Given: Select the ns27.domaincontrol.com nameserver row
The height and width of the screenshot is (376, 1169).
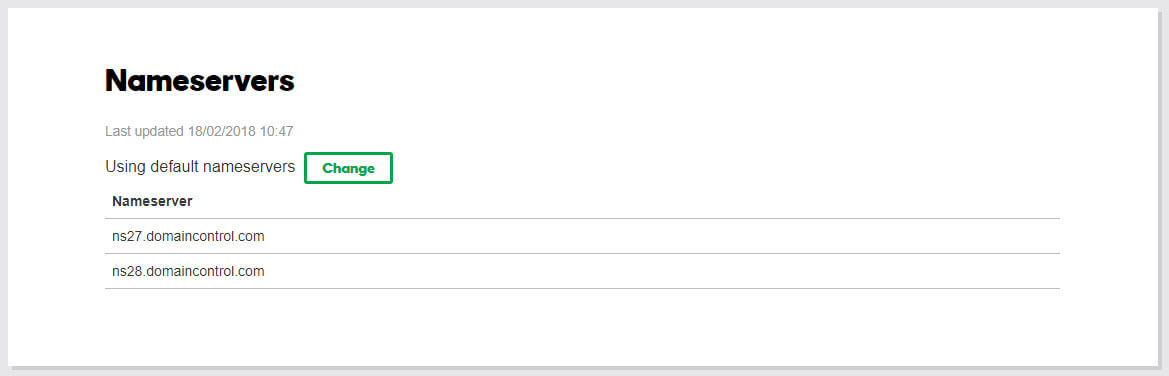Looking at the screenshot, I should (x=582, y=236).
